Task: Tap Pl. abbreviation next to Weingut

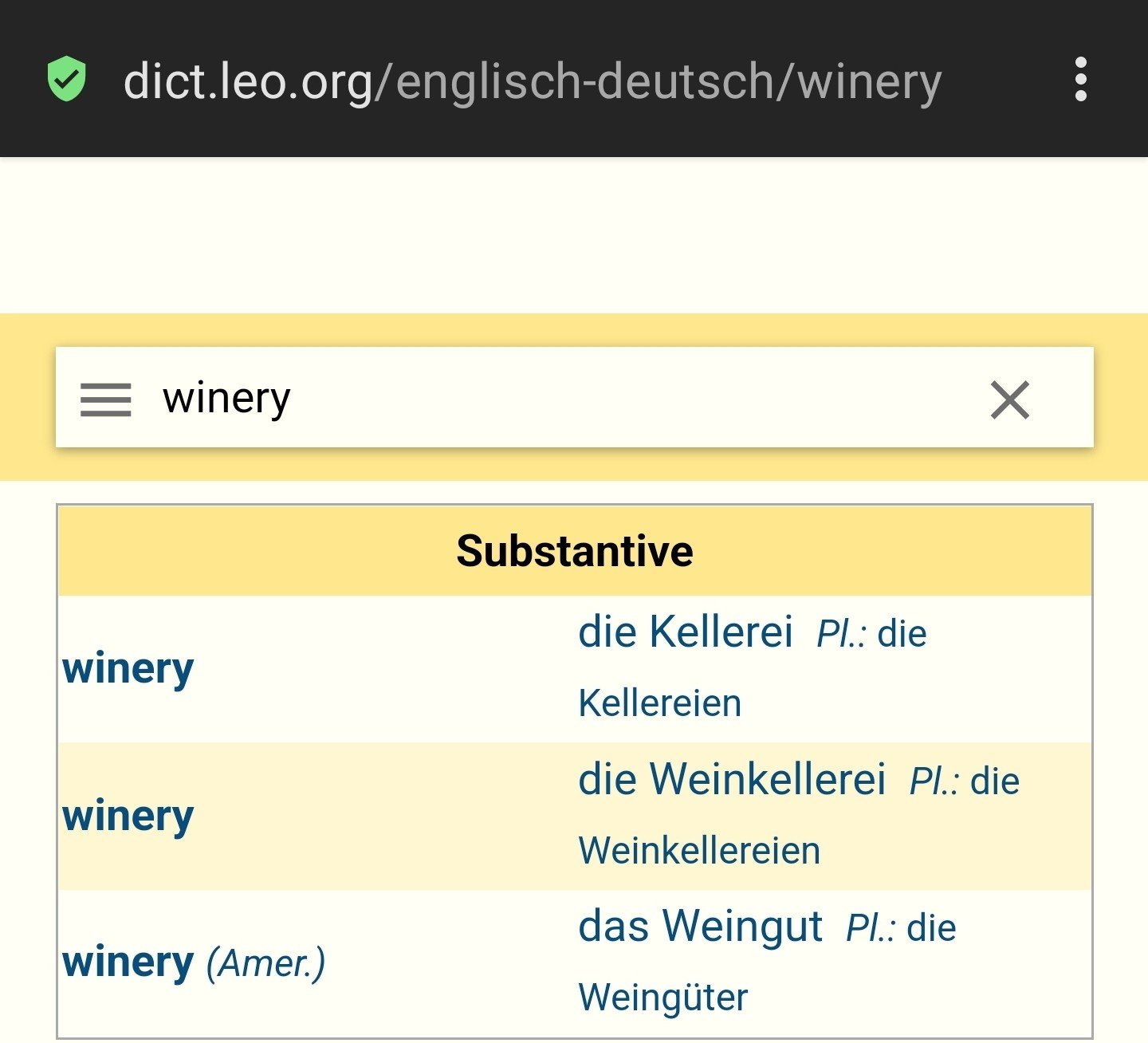Action: [x=870, y=929]
